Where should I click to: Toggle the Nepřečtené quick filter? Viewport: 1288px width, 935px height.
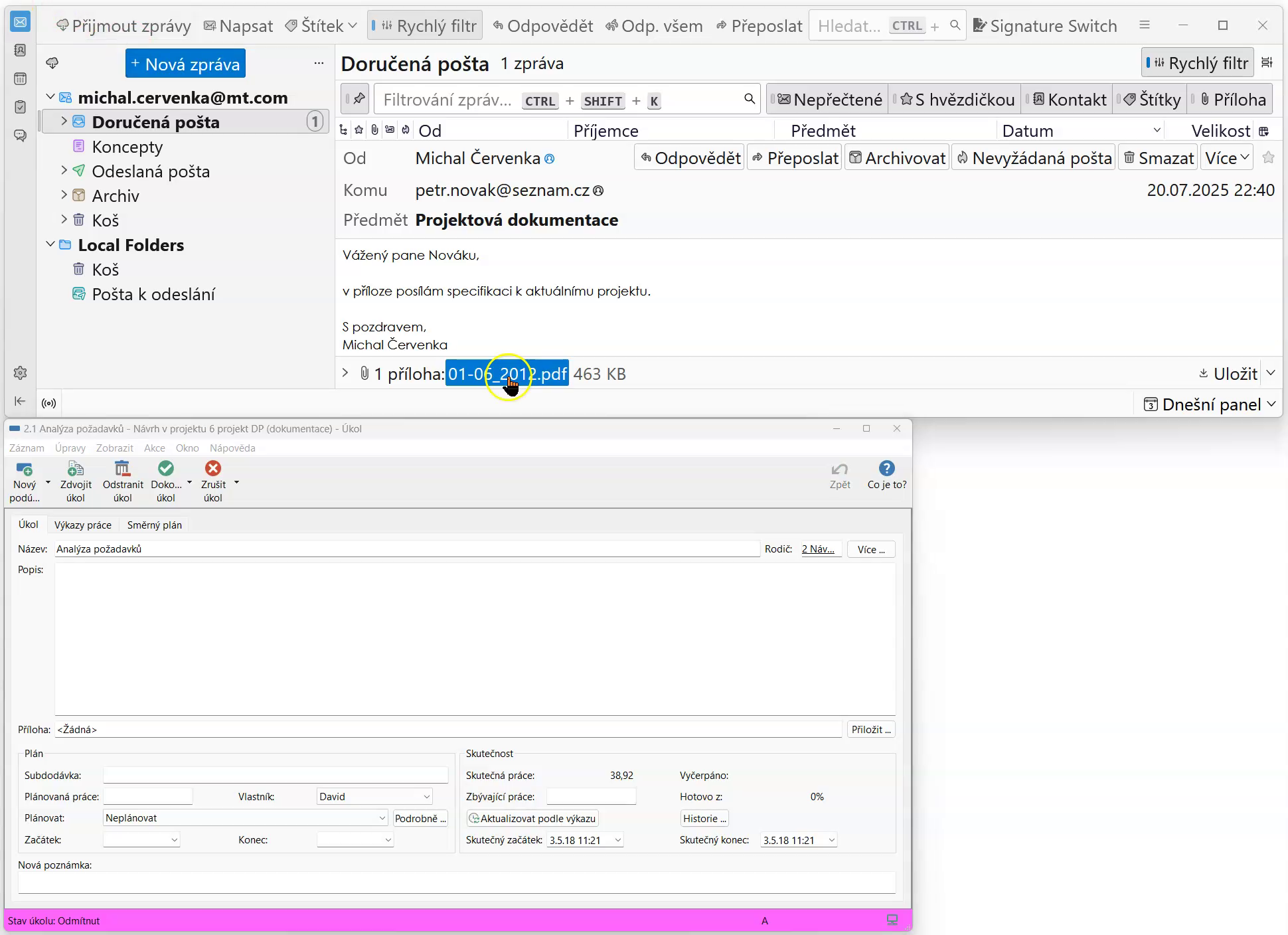pos(830,100)
